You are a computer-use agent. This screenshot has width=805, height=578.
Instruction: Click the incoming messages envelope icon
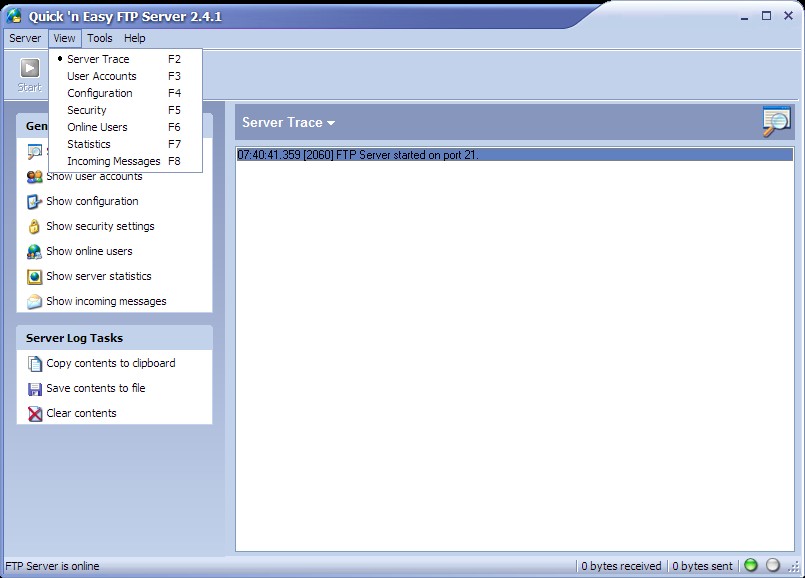pyautogui.click(x=34, y=301)
